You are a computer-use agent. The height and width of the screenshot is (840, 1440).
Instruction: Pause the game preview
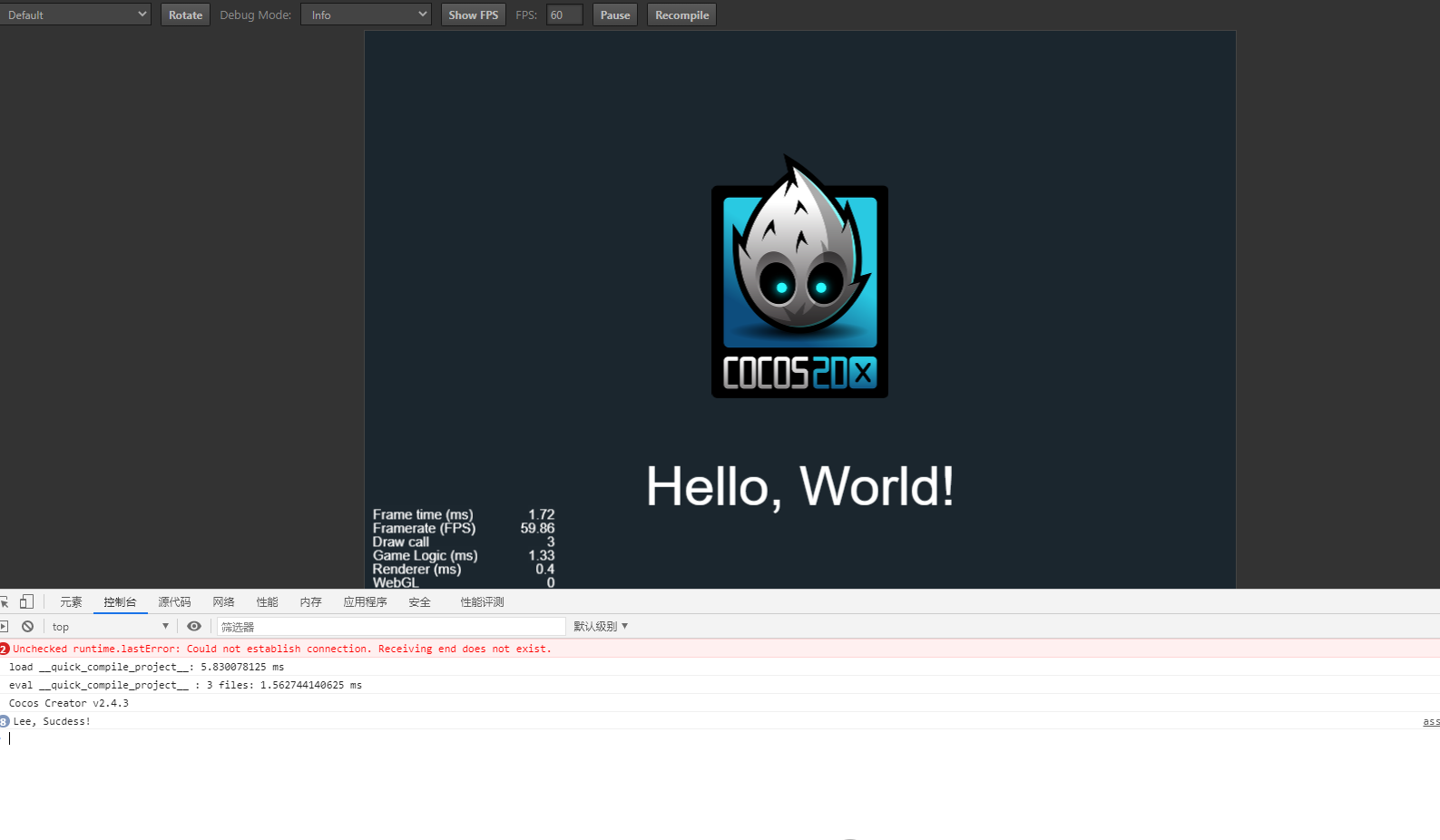click(614, 15)
